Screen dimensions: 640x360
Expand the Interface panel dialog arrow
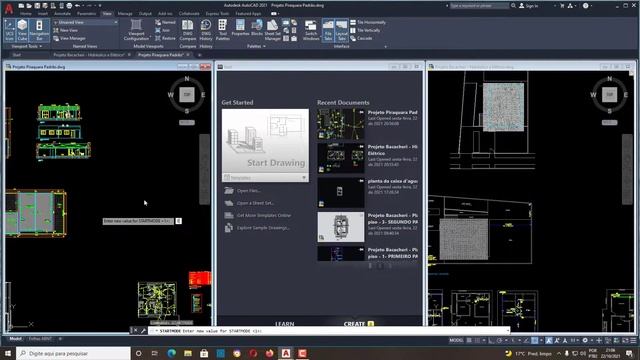point(385,47)
